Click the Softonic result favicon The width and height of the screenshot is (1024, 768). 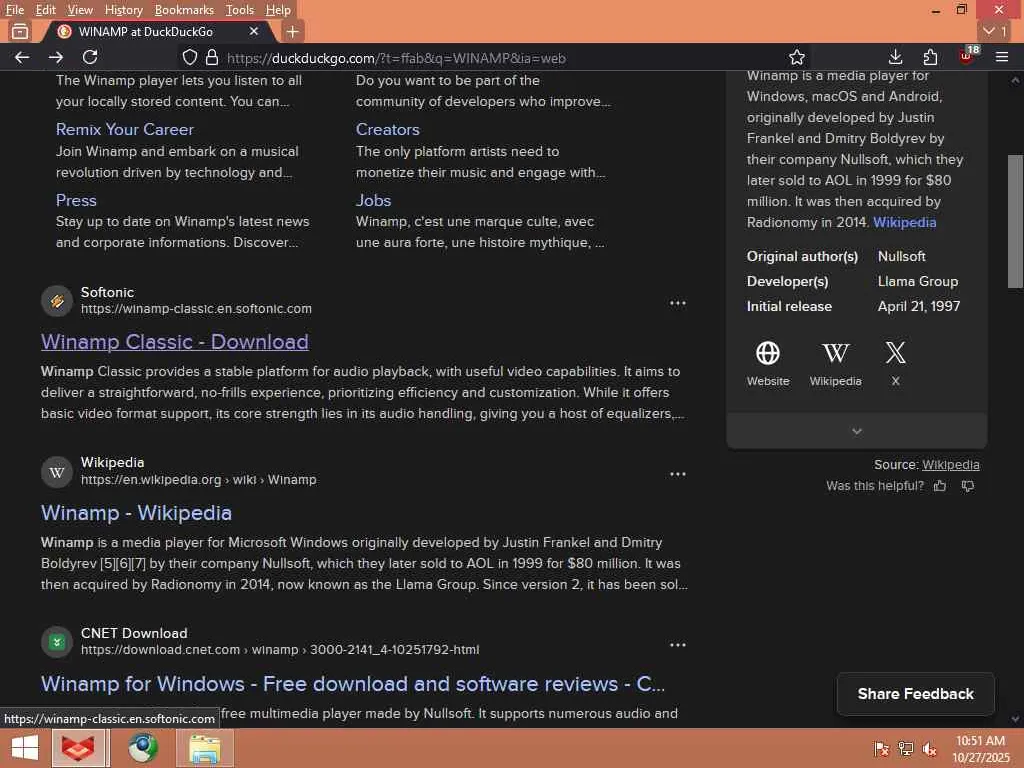tap(57, 300)
